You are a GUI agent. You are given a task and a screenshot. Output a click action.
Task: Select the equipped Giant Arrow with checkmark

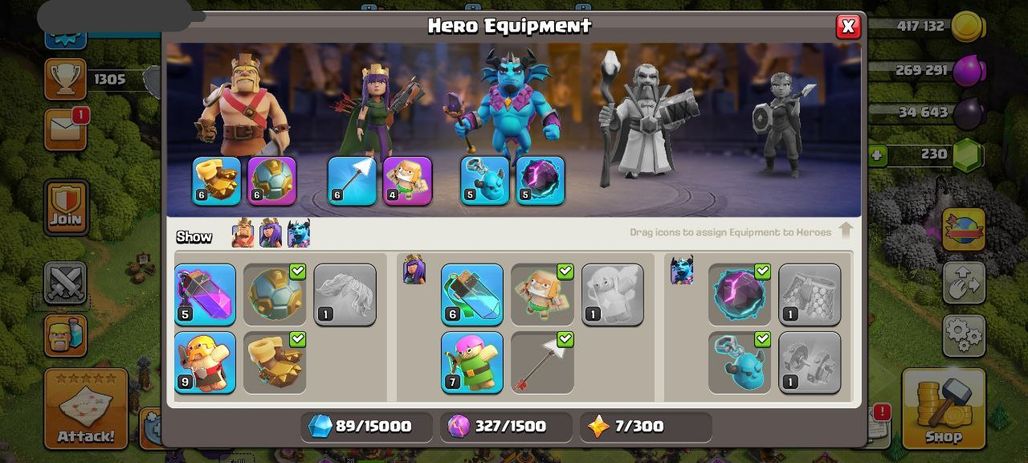point(542,362)
